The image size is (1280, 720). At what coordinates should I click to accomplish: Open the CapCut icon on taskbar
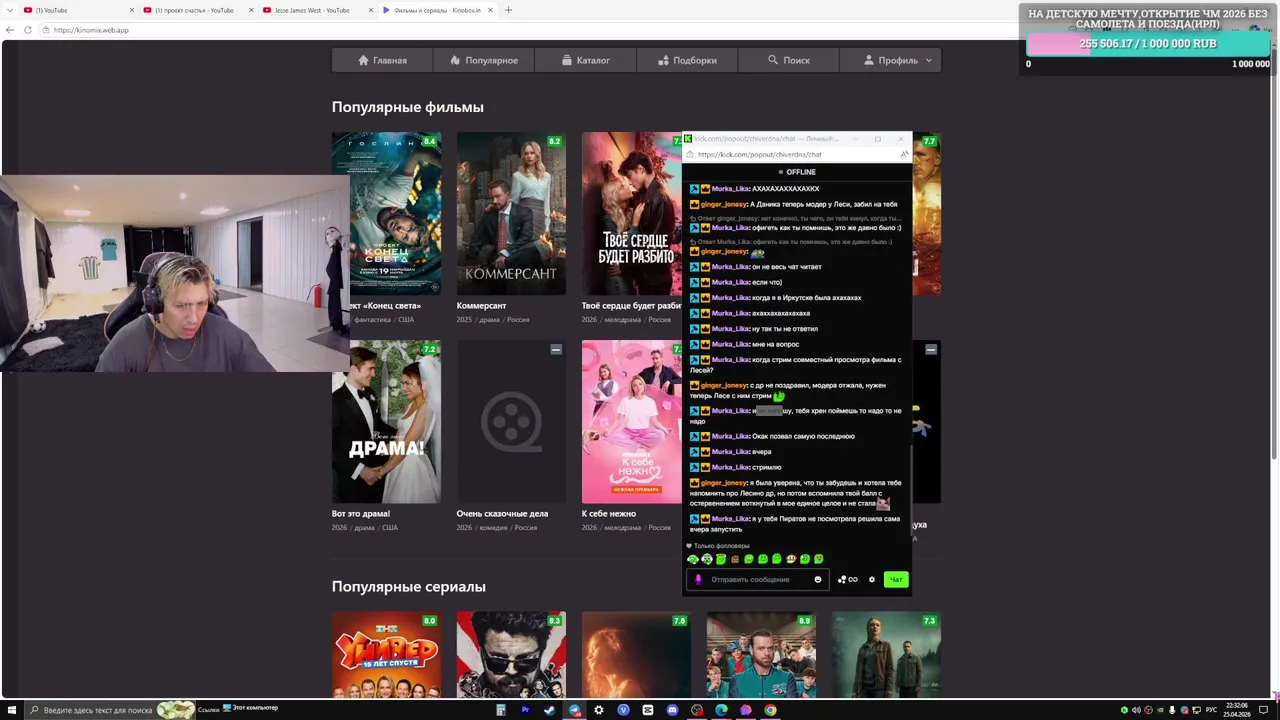[x=648, y=710]
